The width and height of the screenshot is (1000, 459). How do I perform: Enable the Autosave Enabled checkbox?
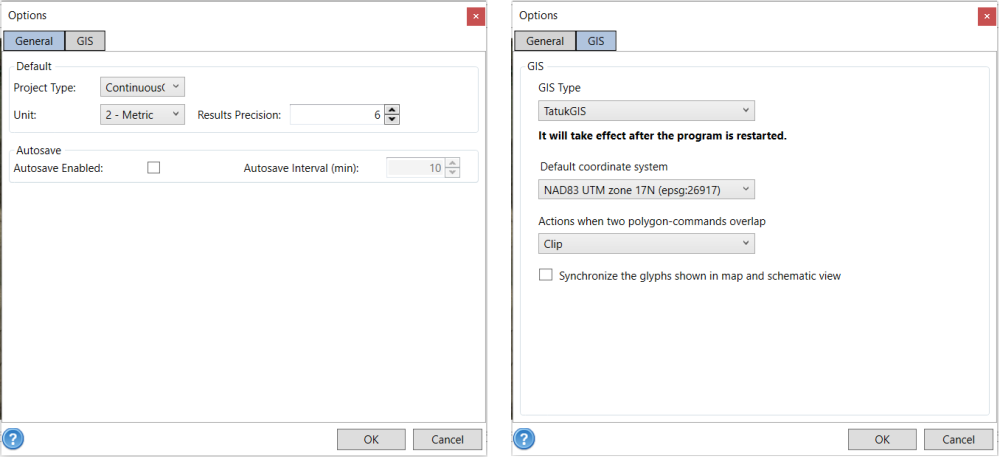[x=153, y=168]
